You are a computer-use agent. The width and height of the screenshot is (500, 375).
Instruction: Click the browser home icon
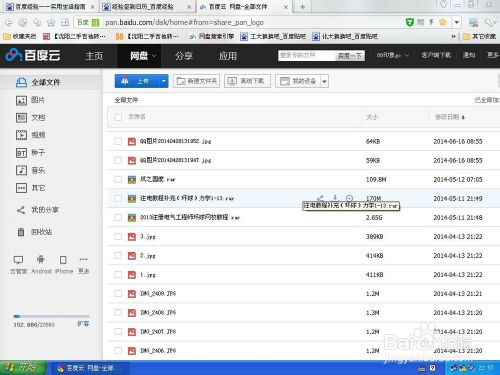pos(51,22)
